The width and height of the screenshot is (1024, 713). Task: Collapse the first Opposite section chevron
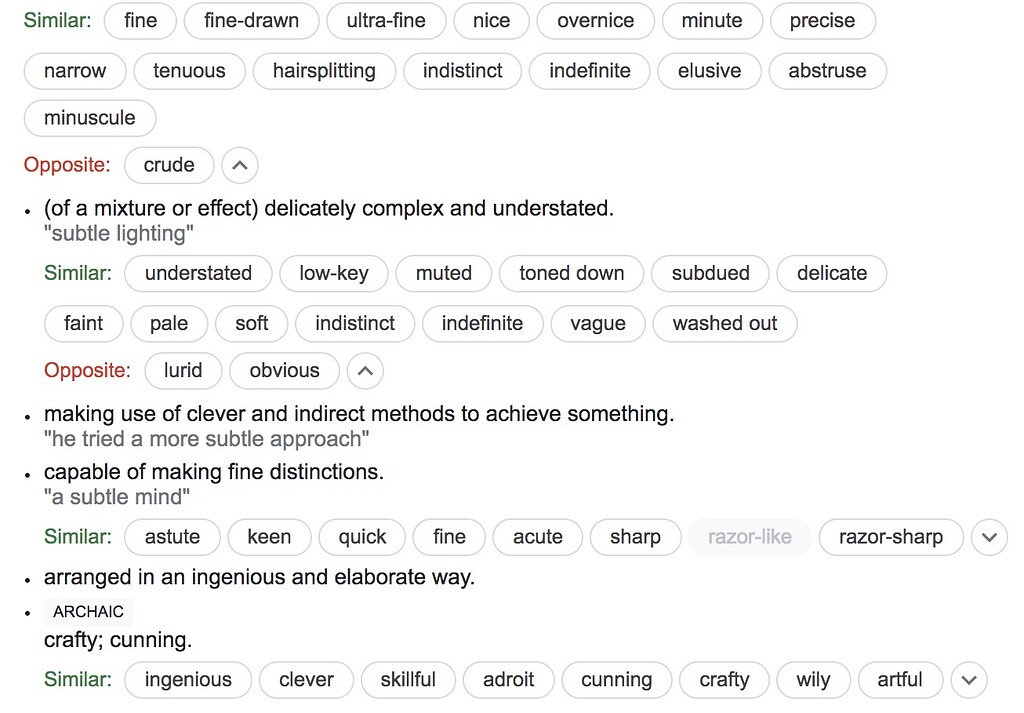click(x=239, y=165)
